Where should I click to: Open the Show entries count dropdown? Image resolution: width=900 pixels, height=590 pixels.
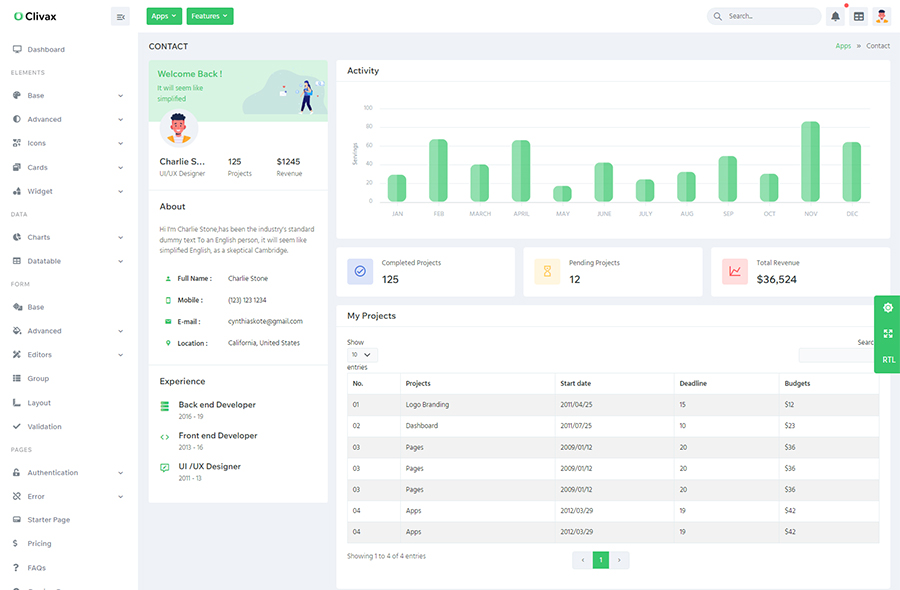362,355
